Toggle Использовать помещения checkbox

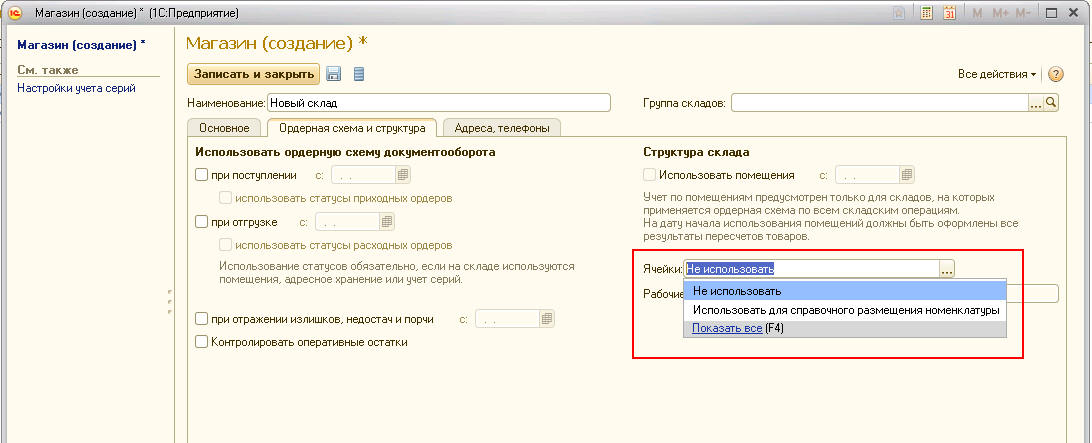click(x=650, y=175)
